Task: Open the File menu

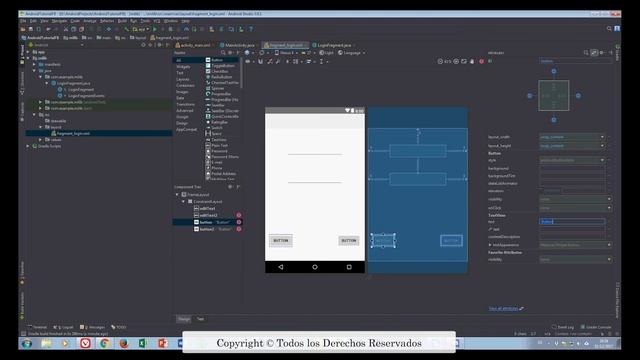Action: (23, 21)
